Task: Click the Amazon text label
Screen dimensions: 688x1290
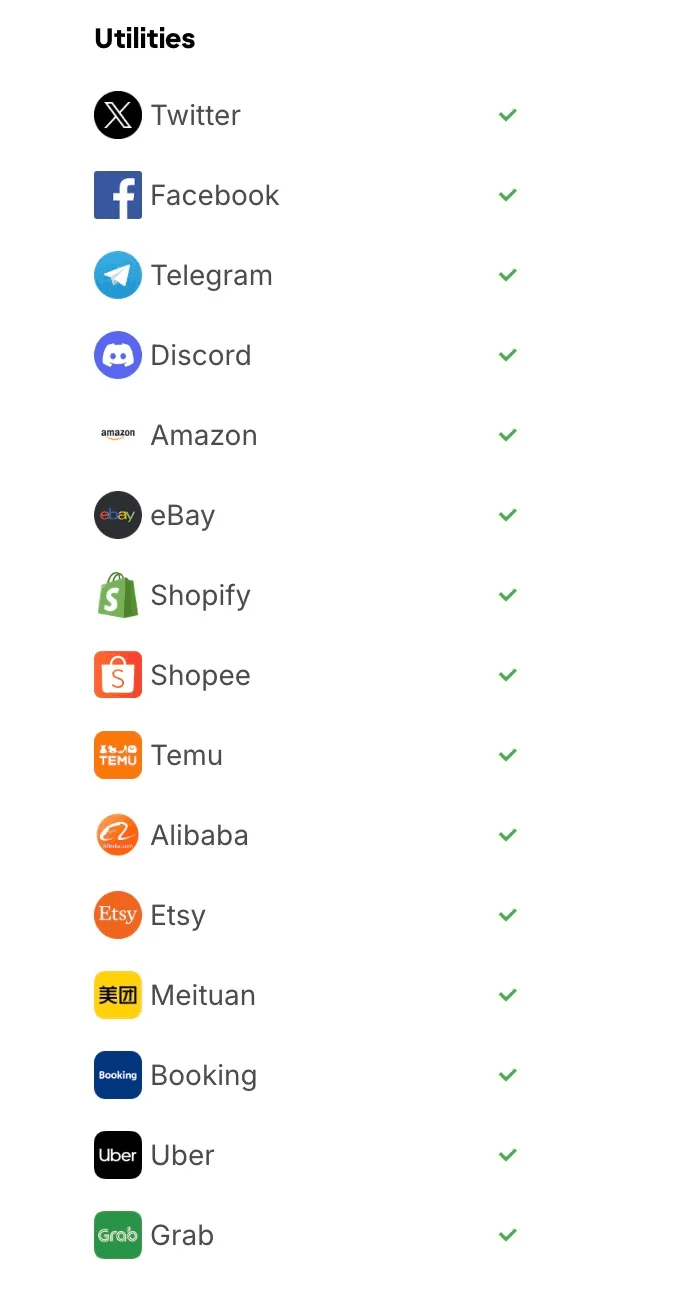Action: (x=204, y=435)
